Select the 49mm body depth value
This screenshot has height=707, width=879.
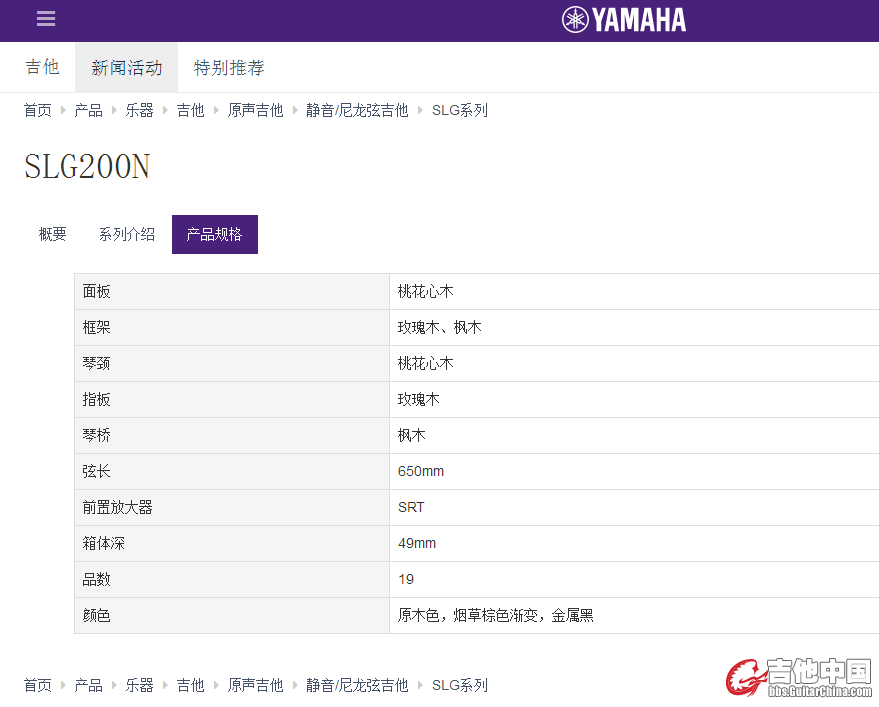417,543
